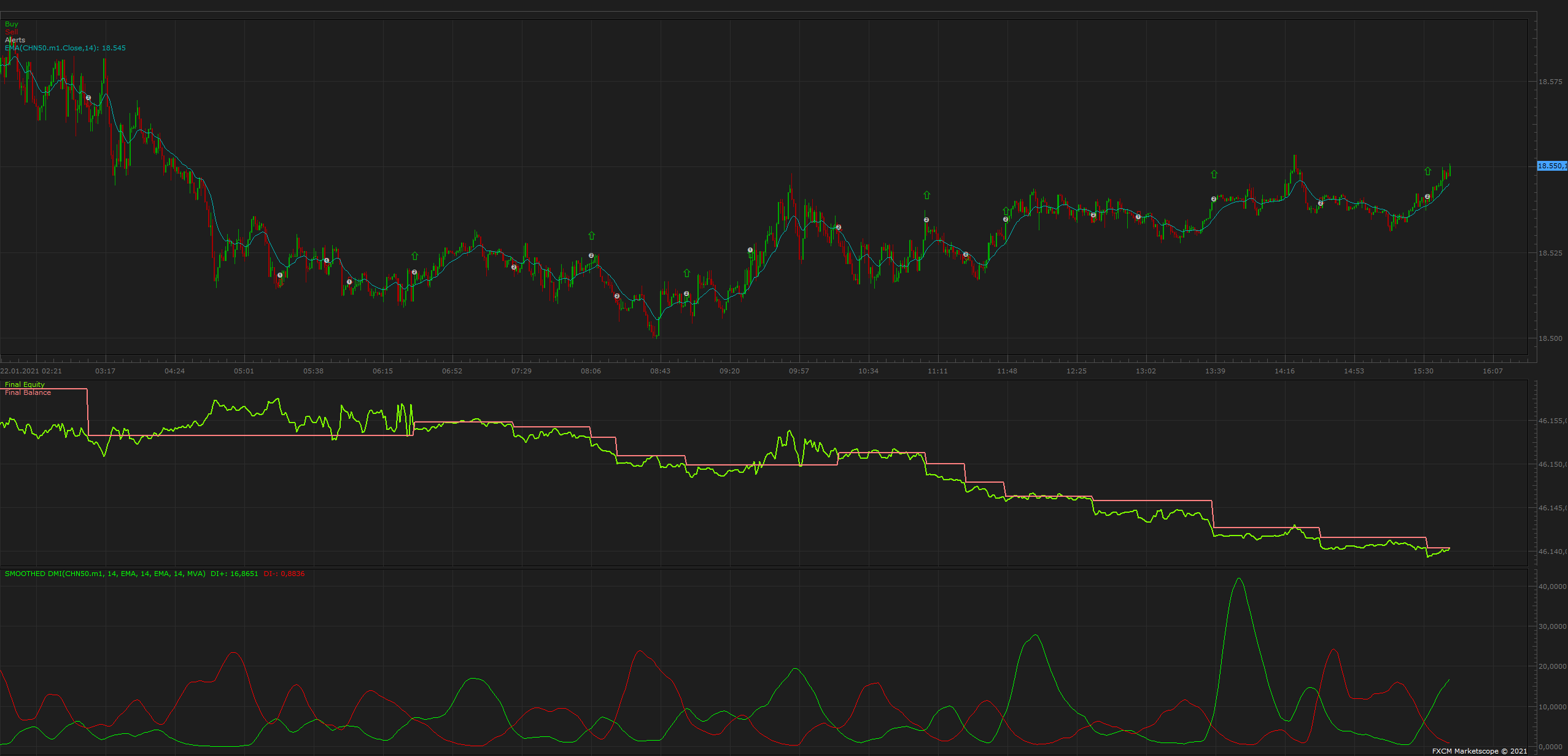Select the 'Alerts' legend label
The image size is (1568, 756).
point(15,40)
